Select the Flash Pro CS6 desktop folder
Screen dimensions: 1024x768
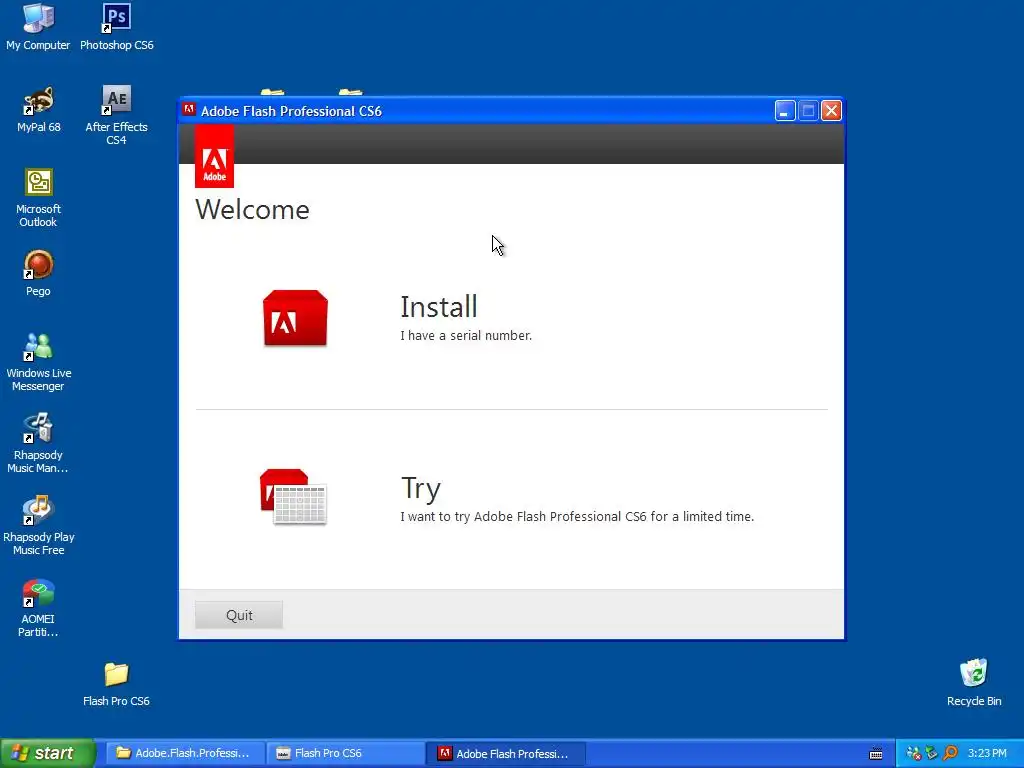point(116,684)
